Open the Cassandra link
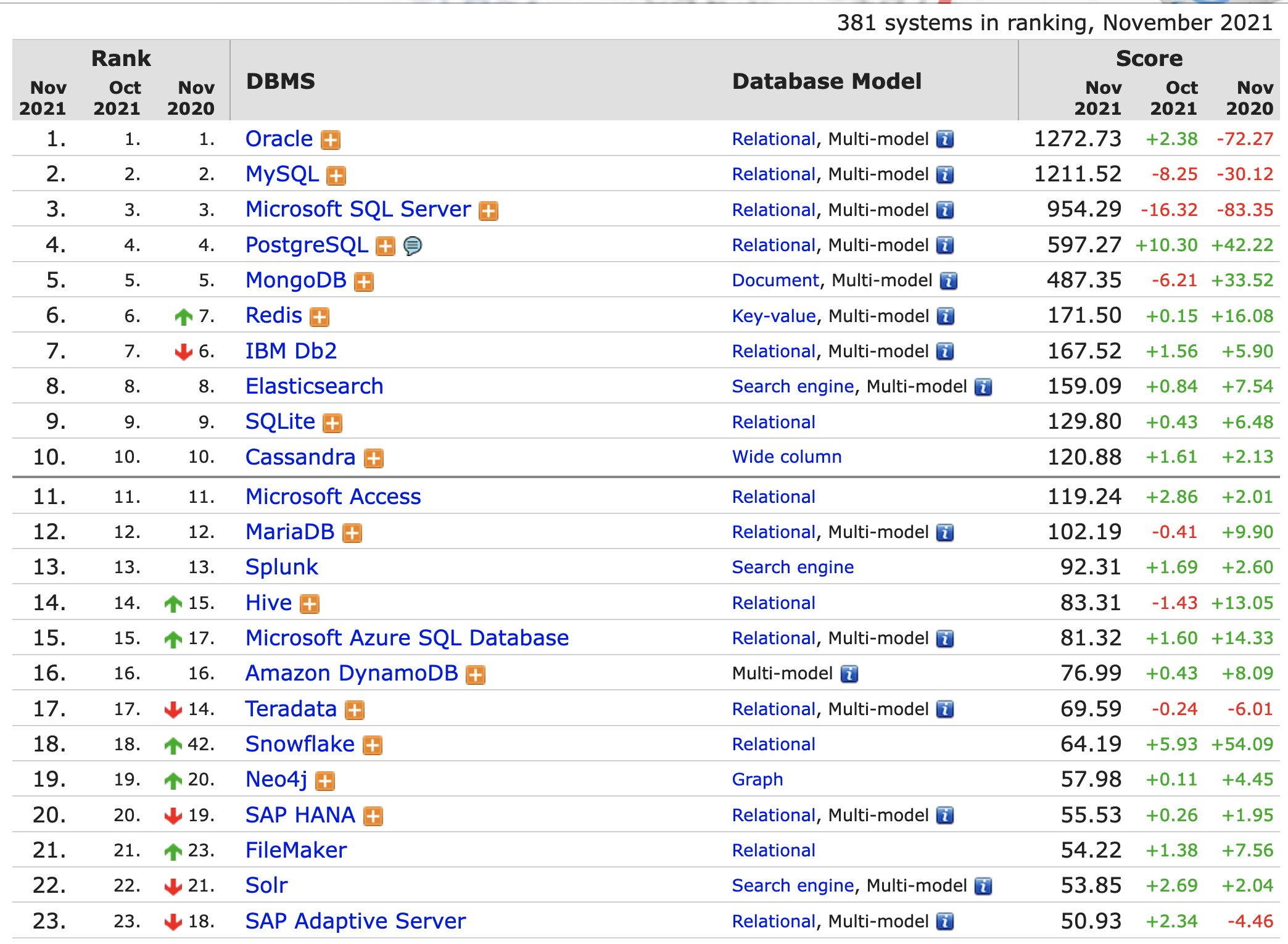The height and width of the screenshot is (944, 1288). pos(300,457)
